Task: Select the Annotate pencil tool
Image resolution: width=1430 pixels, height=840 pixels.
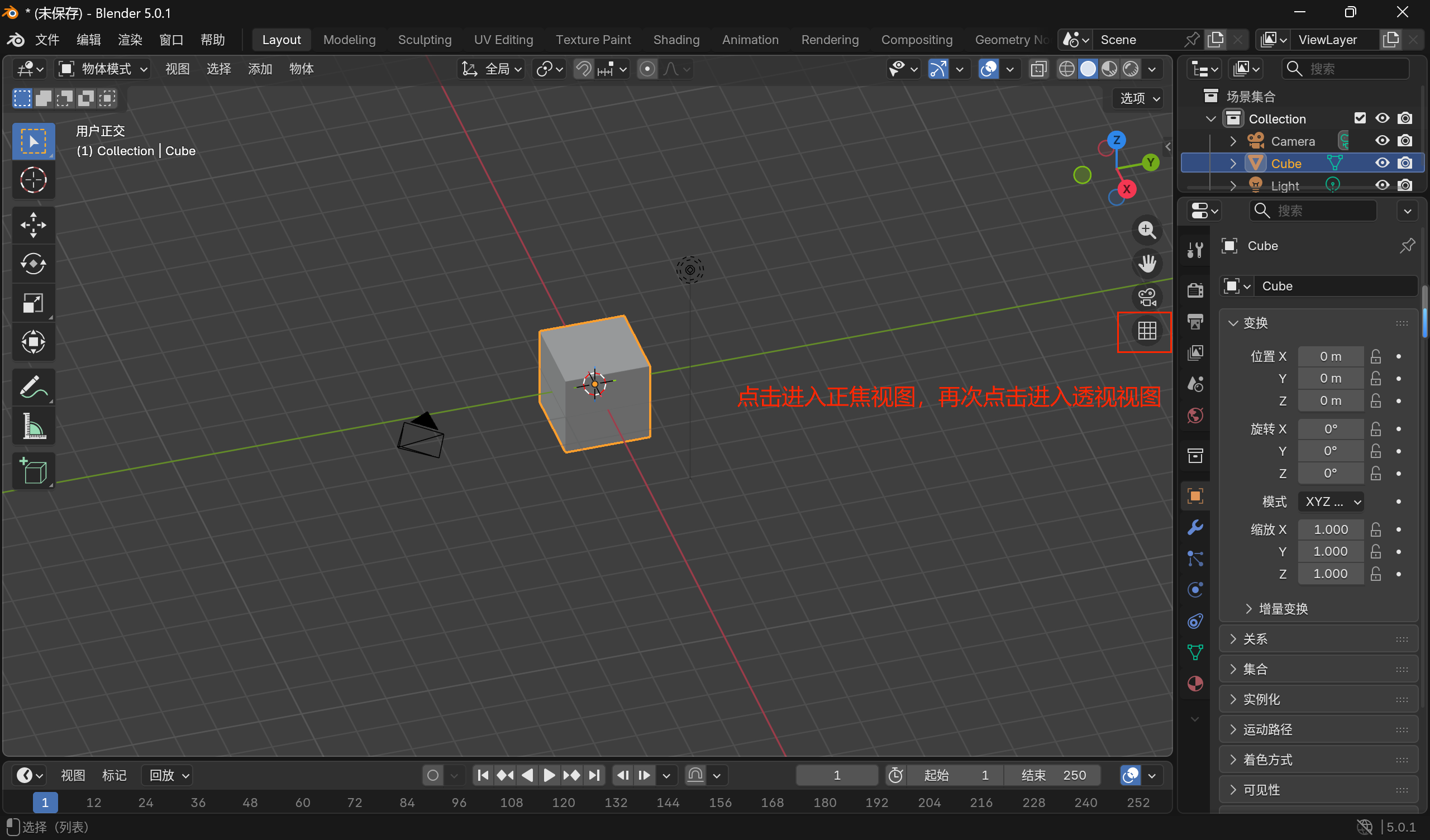Action: click(33, 388)
